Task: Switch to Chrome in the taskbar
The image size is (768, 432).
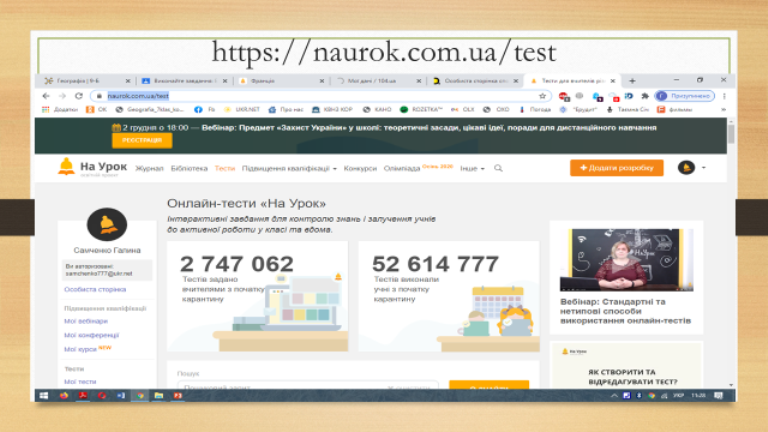Action: [140, 395]
